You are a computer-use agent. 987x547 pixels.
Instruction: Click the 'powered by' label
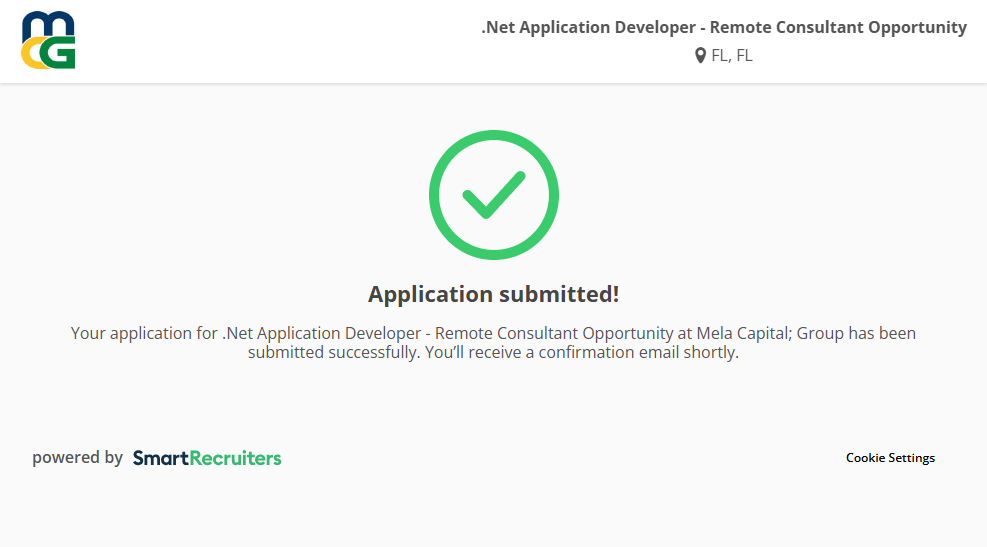pyautogui.click(x=77, y=458)
